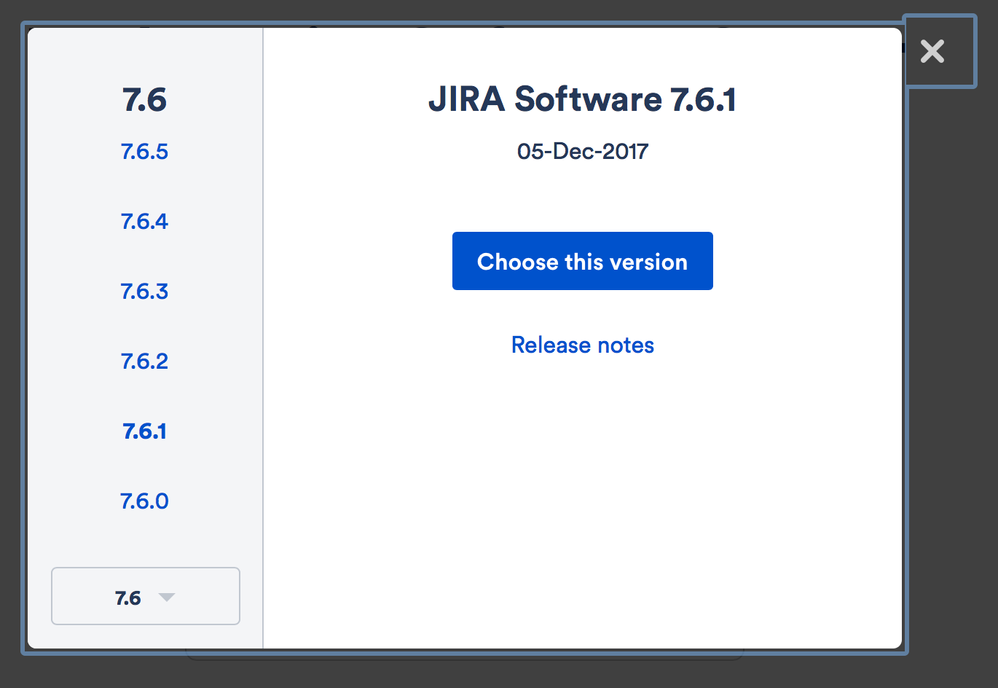Select version 7.6.5 in the list
998x688 pixels.
point(144,151)
